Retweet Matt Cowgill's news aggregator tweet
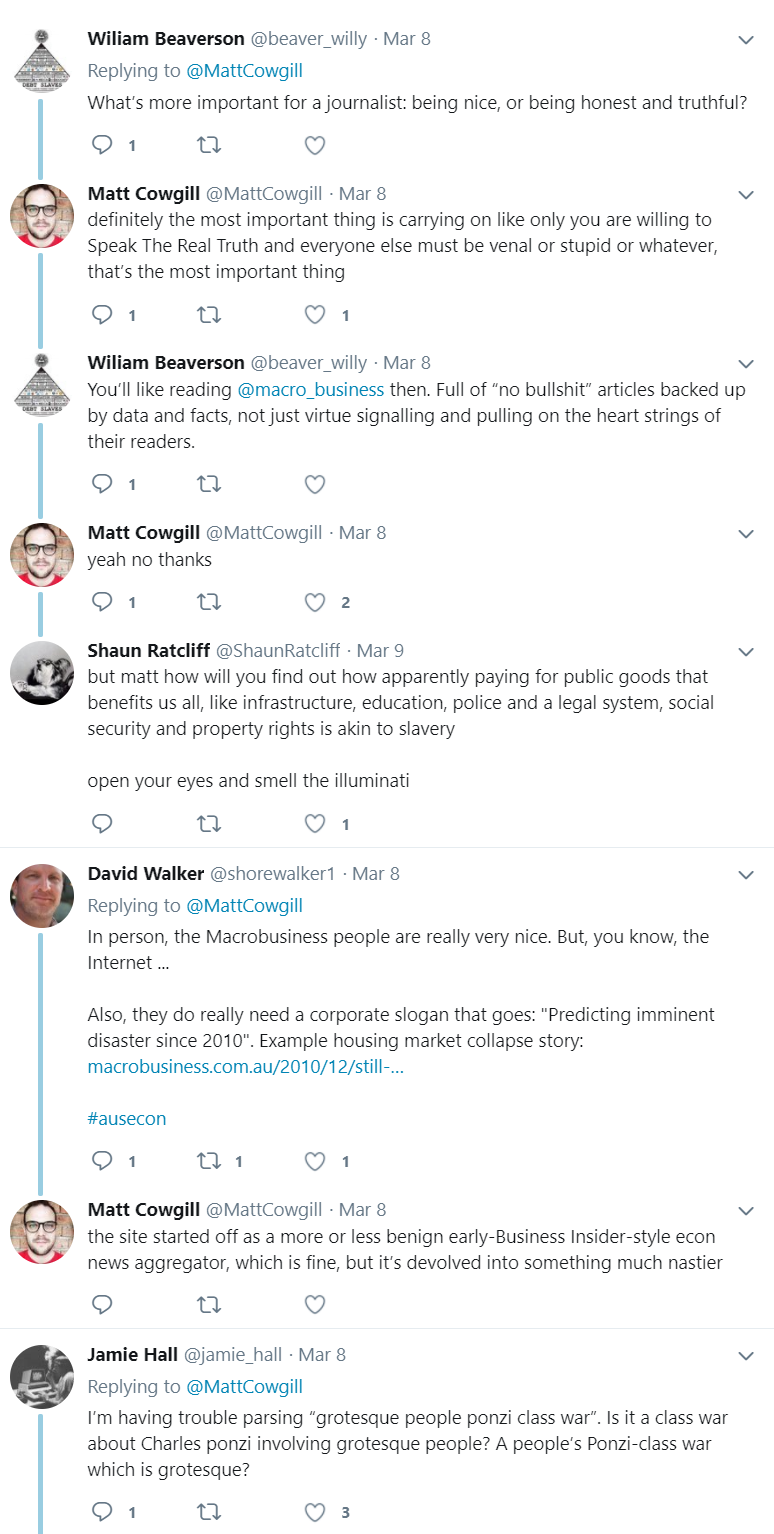This screenshot has width=774, height=1534. 209,1304
